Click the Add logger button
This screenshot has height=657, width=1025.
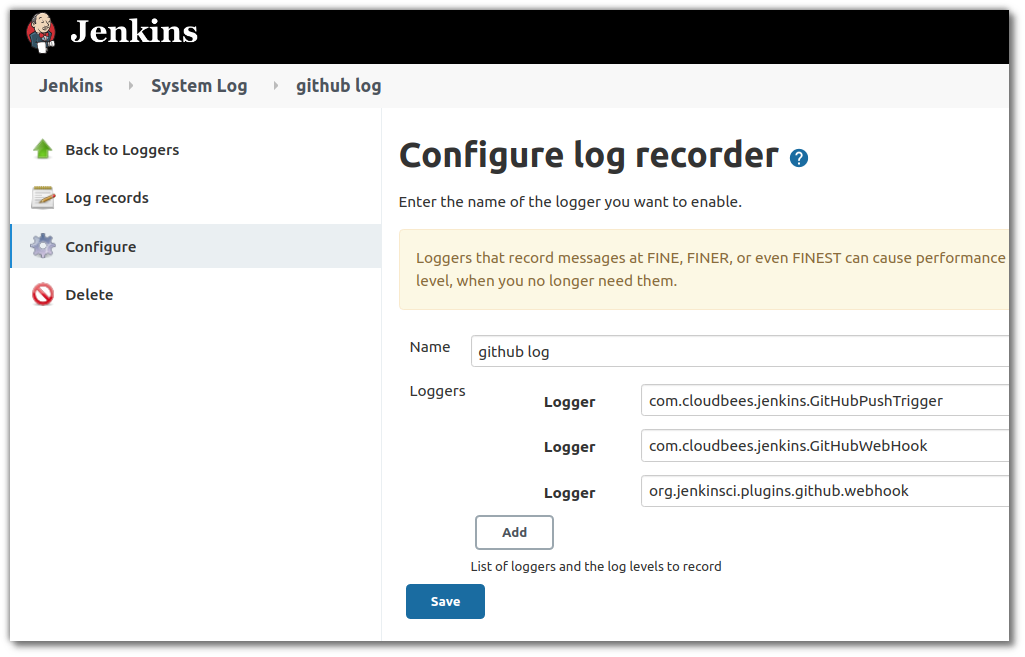[x=514, y=532]
